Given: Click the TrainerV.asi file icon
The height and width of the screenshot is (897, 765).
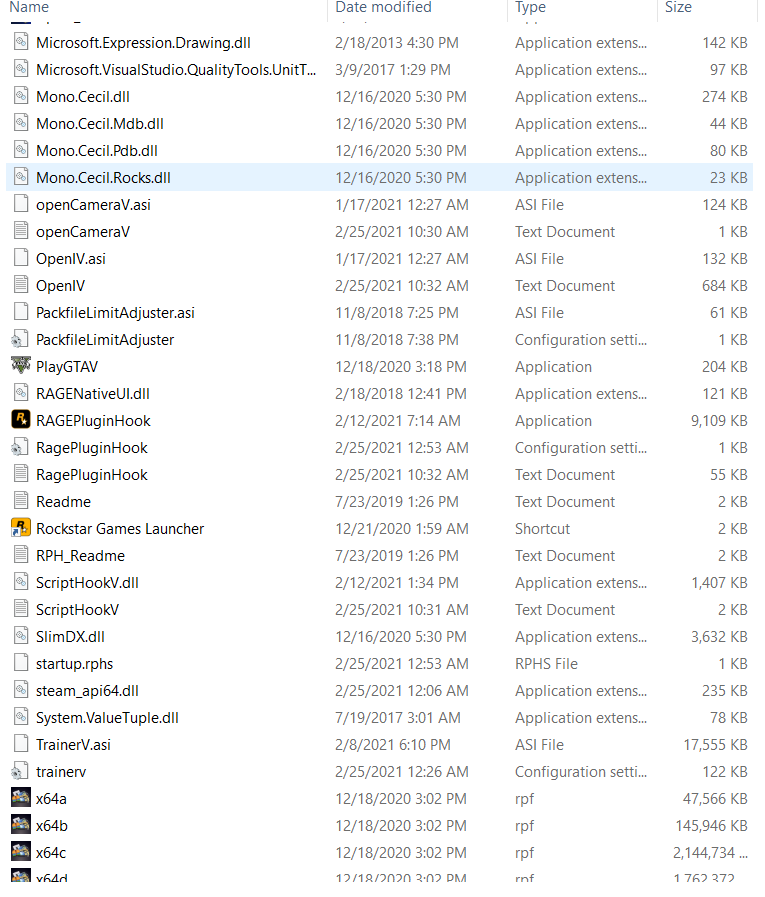Looking at the screenshot, I should (x=21, y=744).
